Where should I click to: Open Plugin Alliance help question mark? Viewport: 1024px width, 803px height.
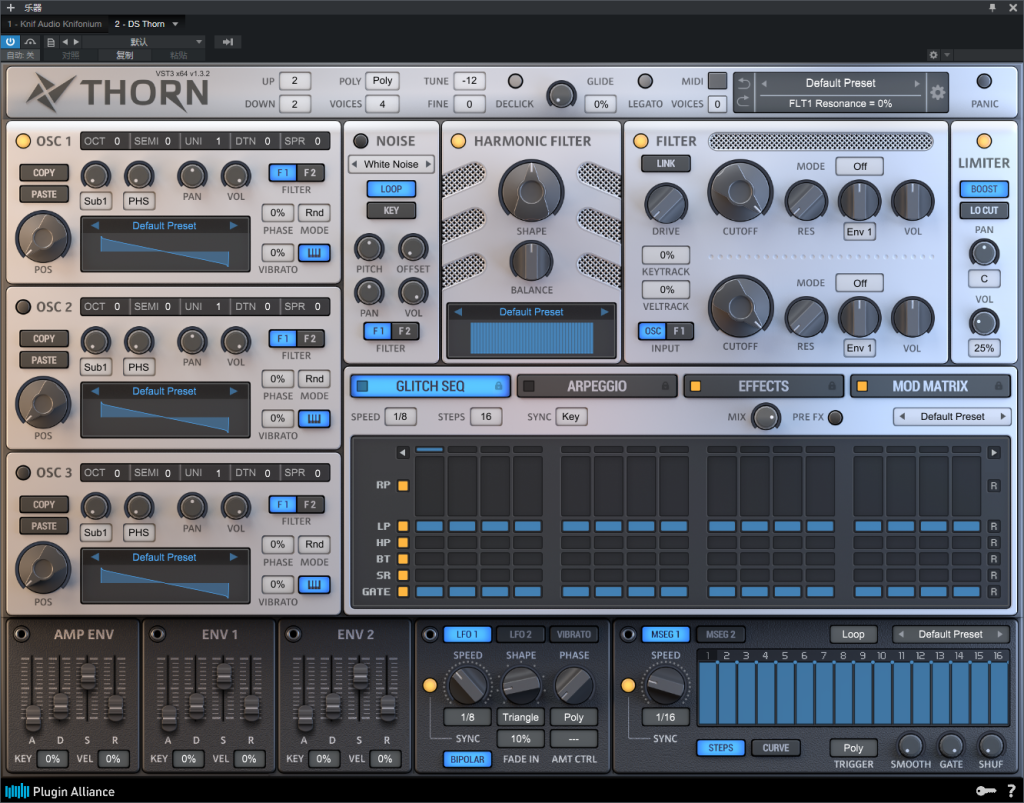pyautogui.click(x=1011, y=791)
